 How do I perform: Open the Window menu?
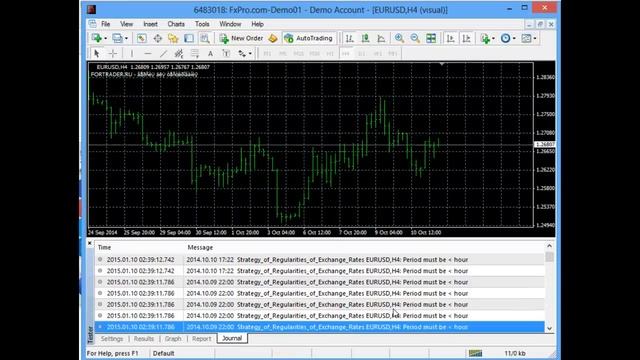pos(230,24)
